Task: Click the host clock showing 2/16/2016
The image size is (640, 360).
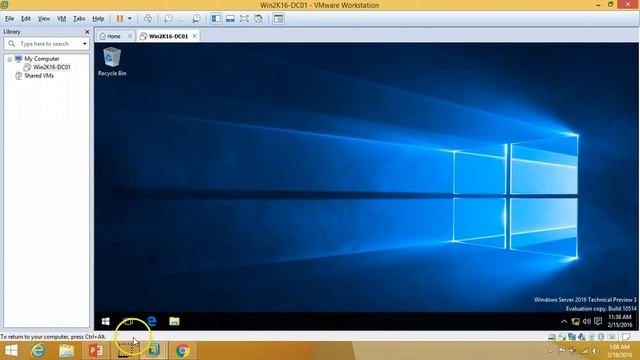Action: point(619,351)
